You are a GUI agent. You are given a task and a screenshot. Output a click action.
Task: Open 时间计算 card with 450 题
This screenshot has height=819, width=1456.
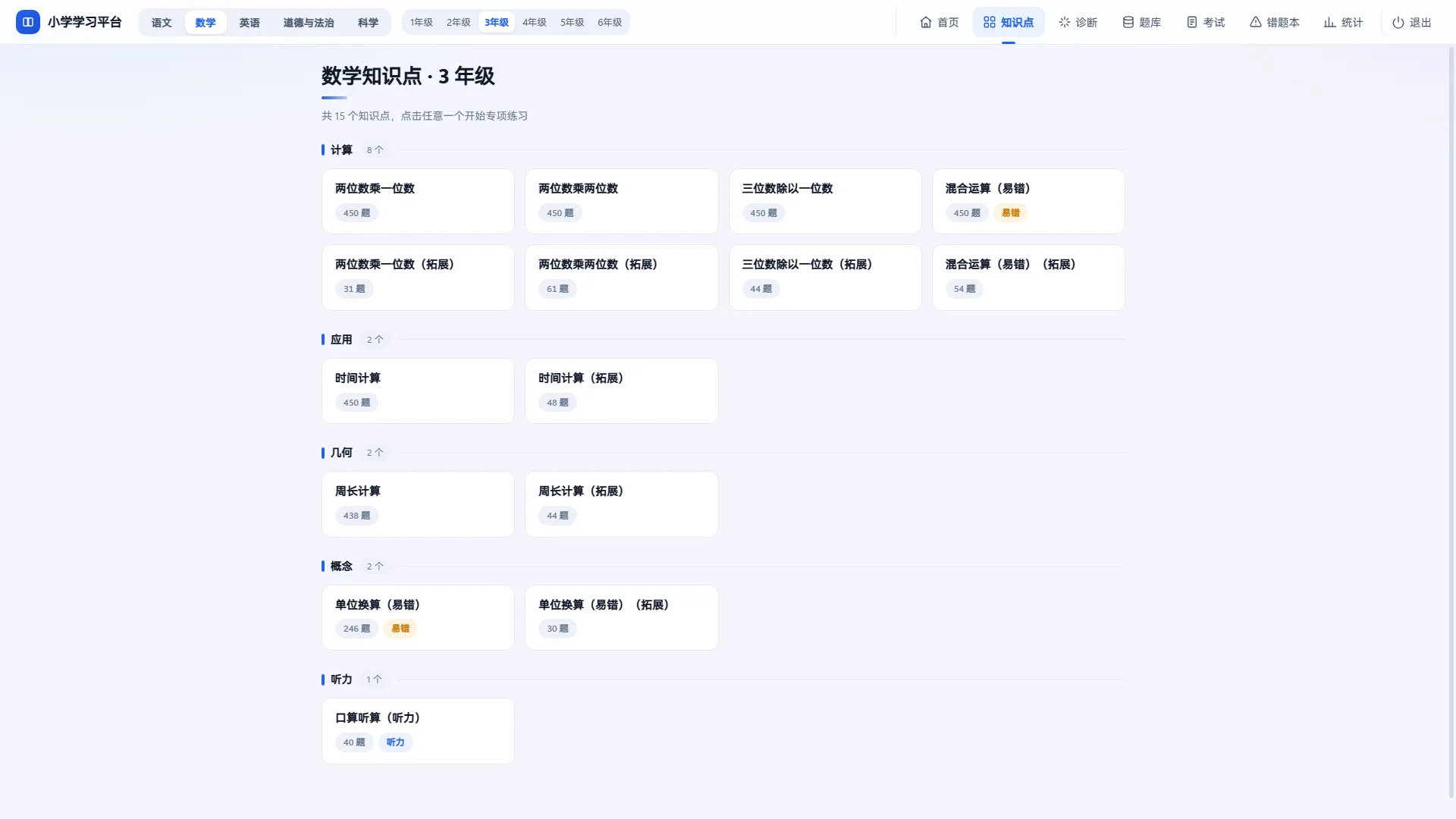[x=418, y=391]
